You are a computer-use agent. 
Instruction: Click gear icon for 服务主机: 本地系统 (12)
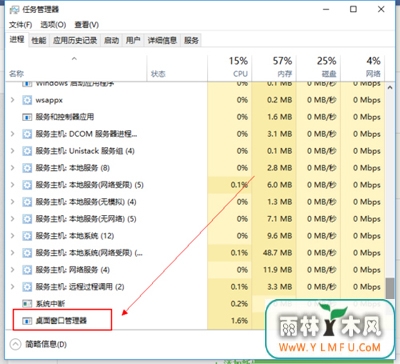coord(27,236)
